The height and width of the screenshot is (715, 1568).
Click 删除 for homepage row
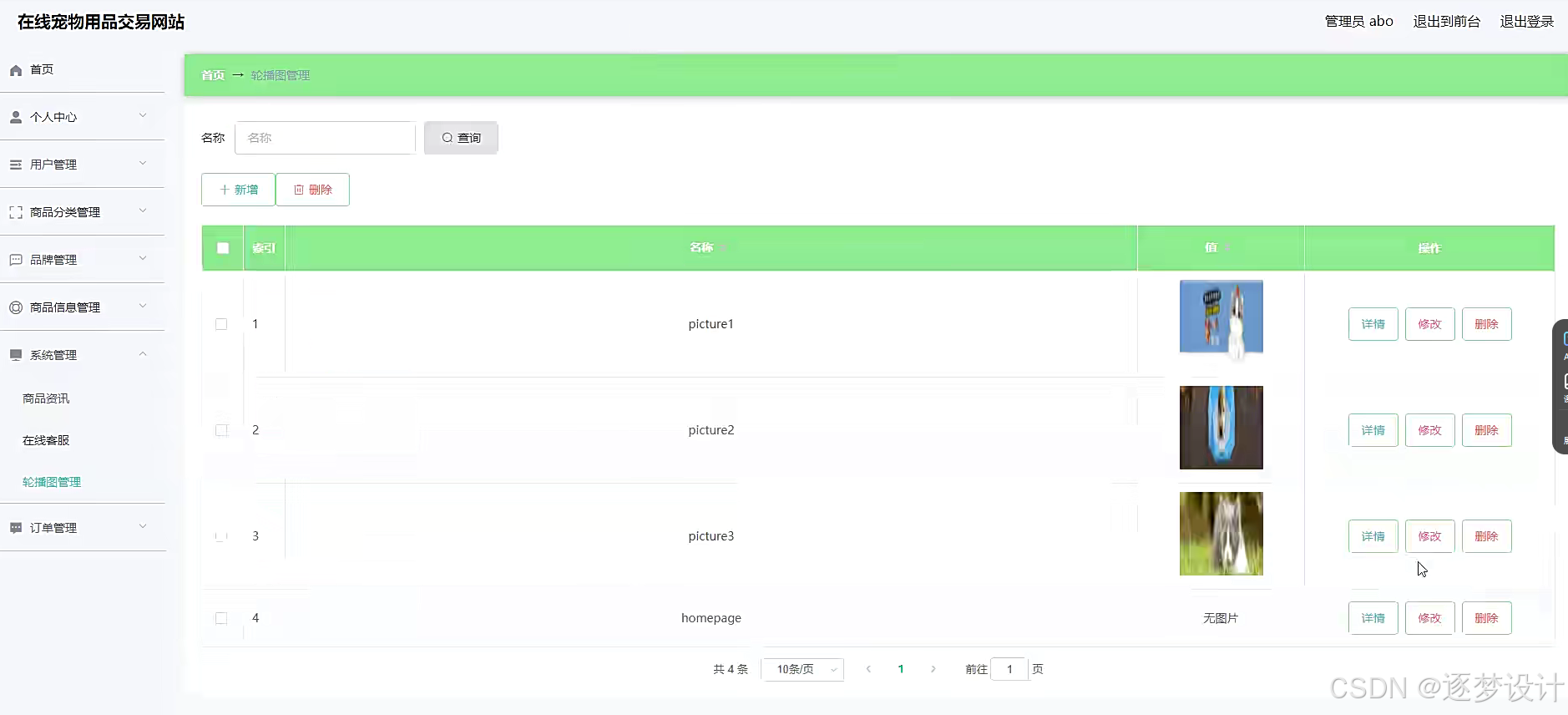point(1487,618)
